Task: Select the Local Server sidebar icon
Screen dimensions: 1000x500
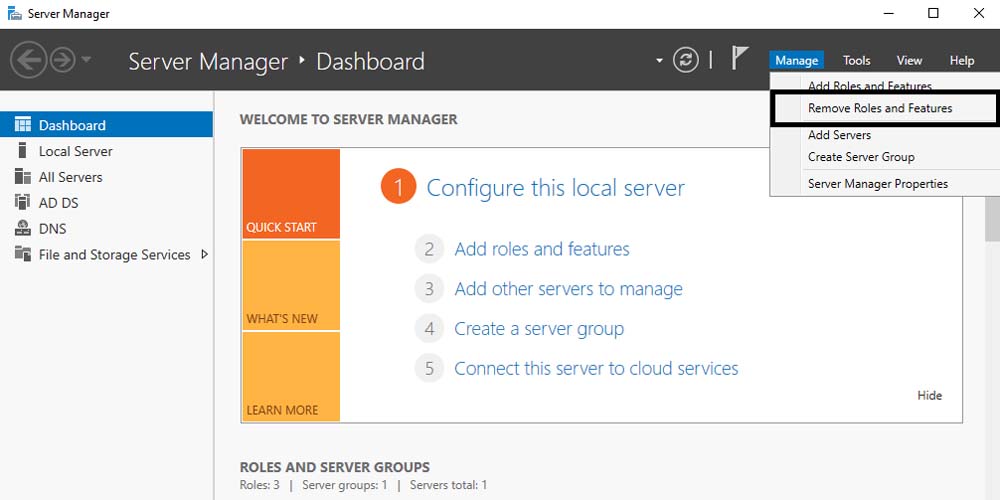Action: [x=22, y=151]
